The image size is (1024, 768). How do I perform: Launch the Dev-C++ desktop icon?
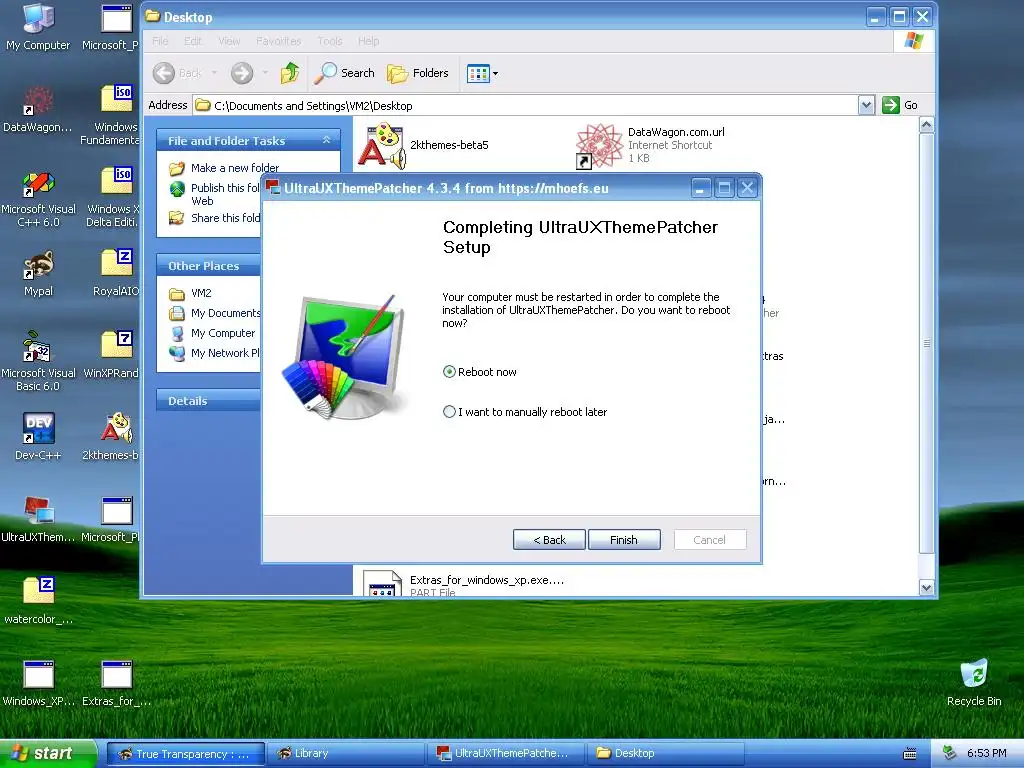38,436
